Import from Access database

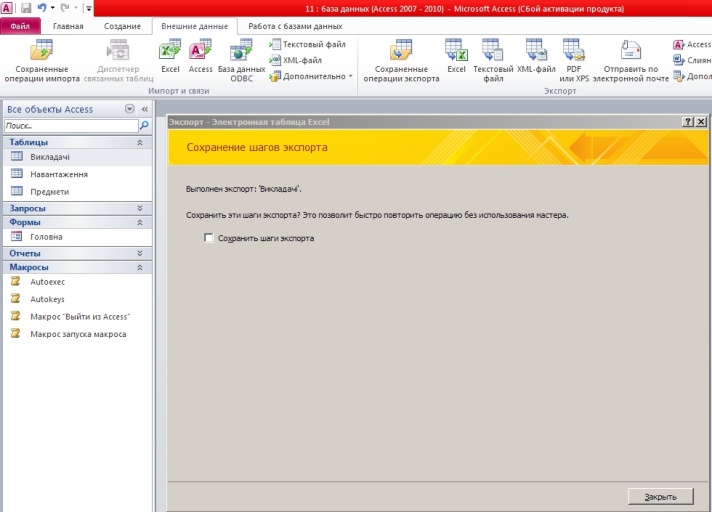click(200, 56)
